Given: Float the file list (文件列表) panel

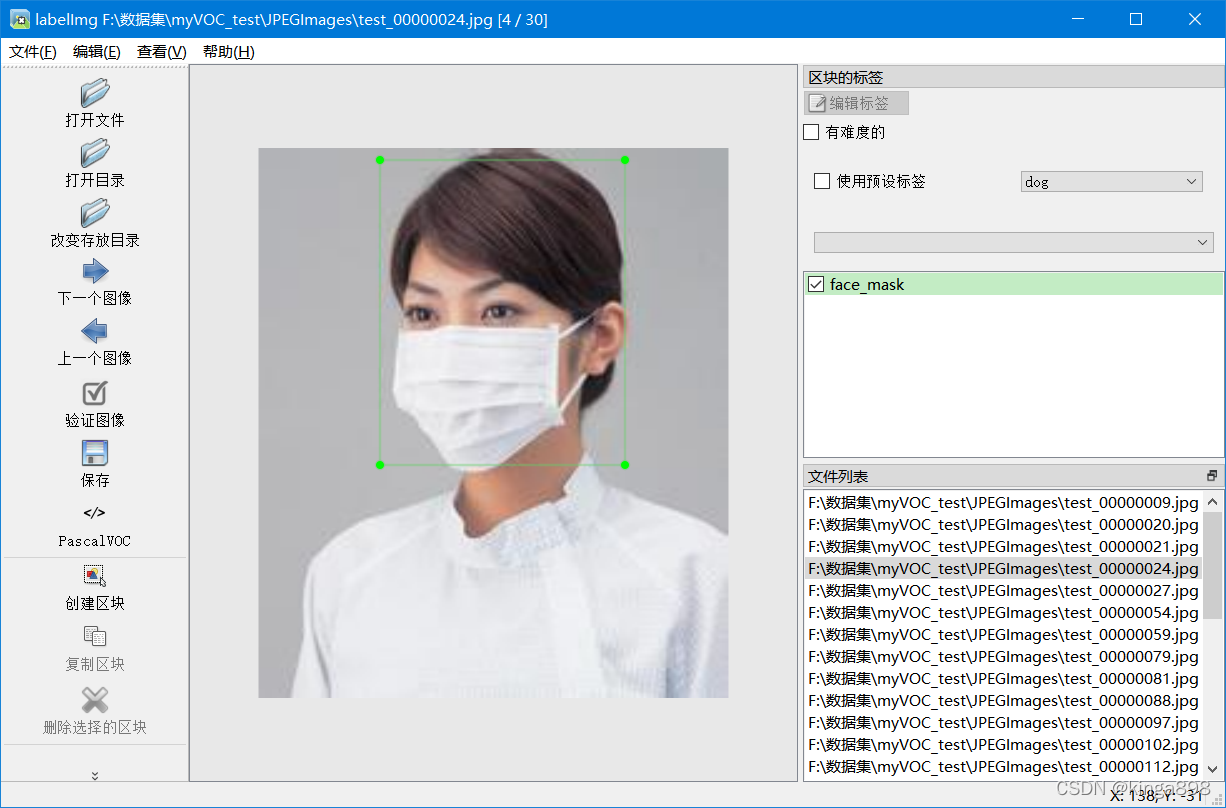Looking at the screenshot, I should (1212, 476).
